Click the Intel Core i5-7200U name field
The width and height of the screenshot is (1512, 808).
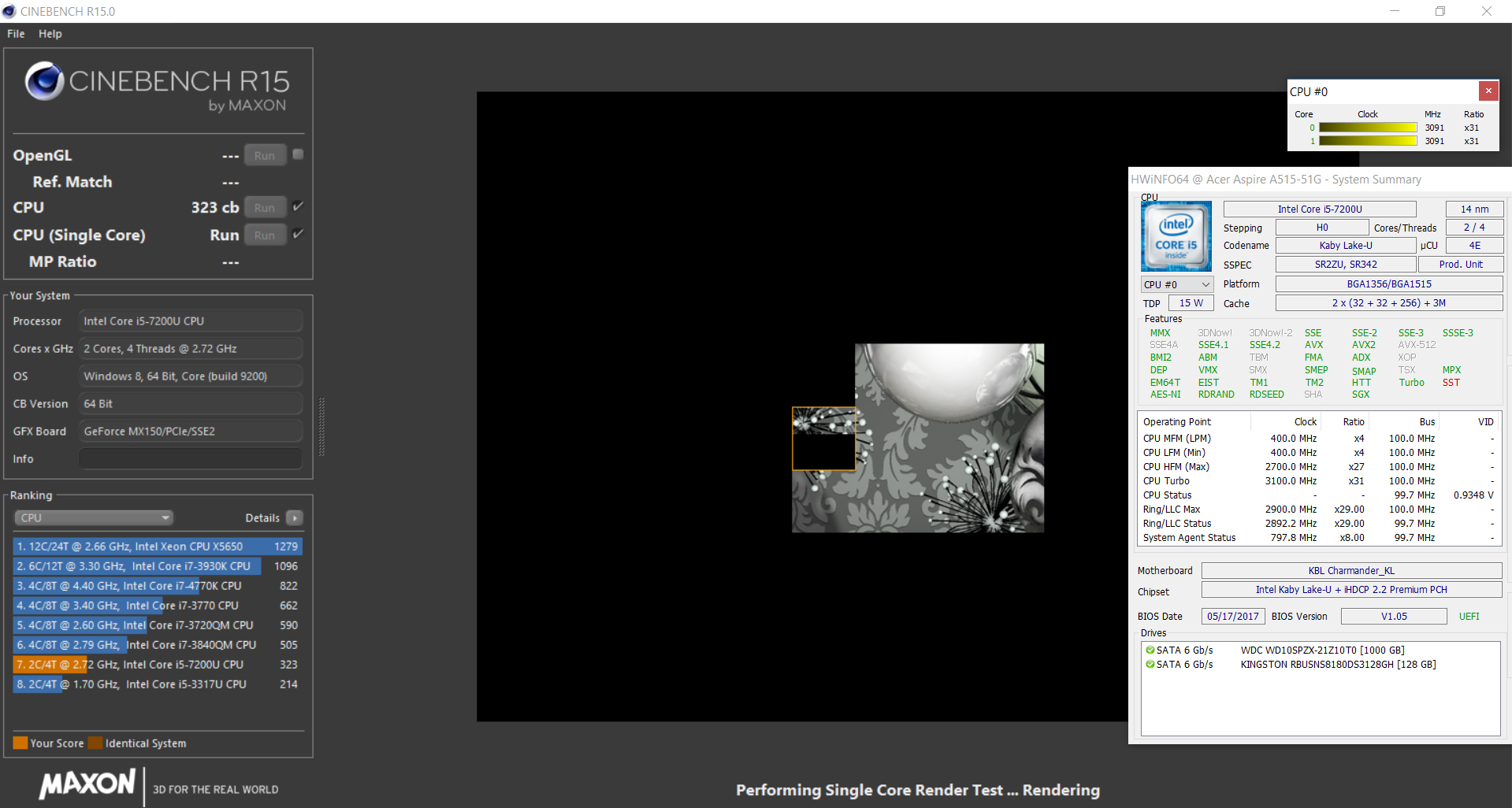click(x=1320, y=209)
